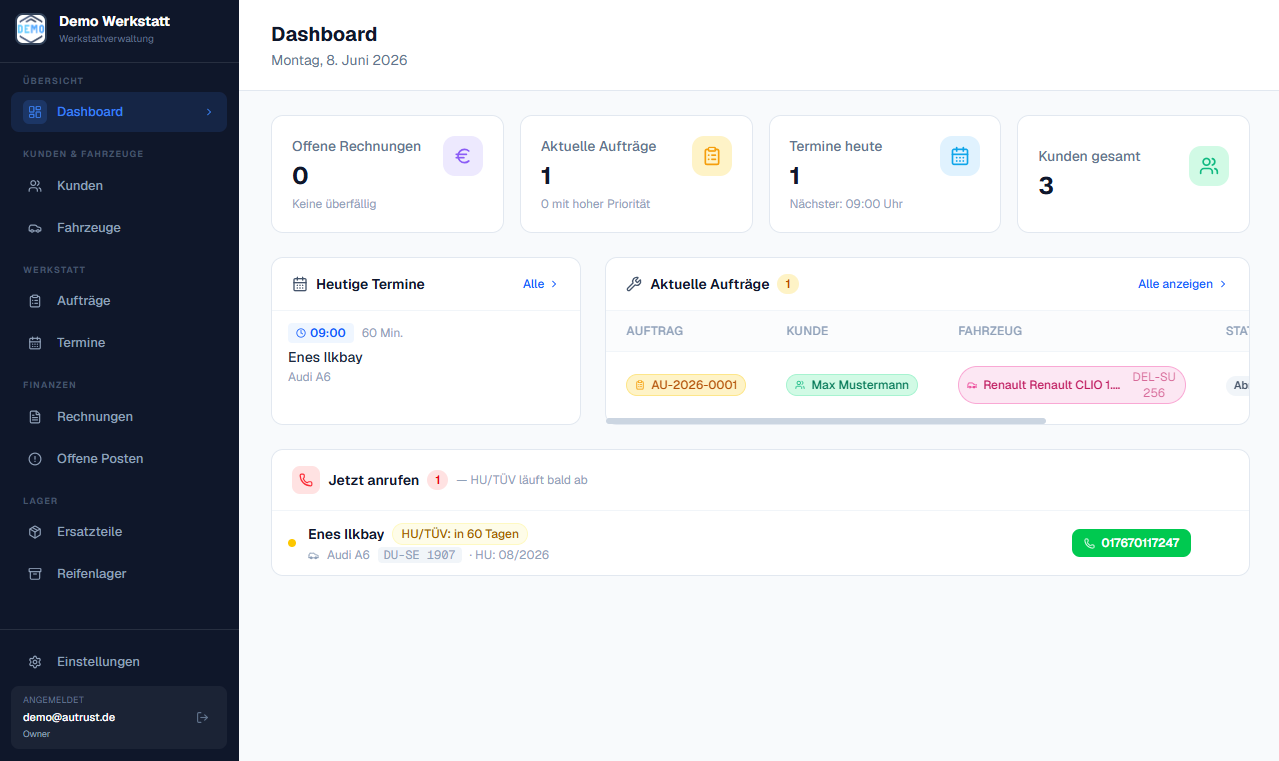Image resolution: width=1279 pixels, height=761 pixels.
Task: Click the Rechnungen document icon in sidebar
Action: [35, 417]
